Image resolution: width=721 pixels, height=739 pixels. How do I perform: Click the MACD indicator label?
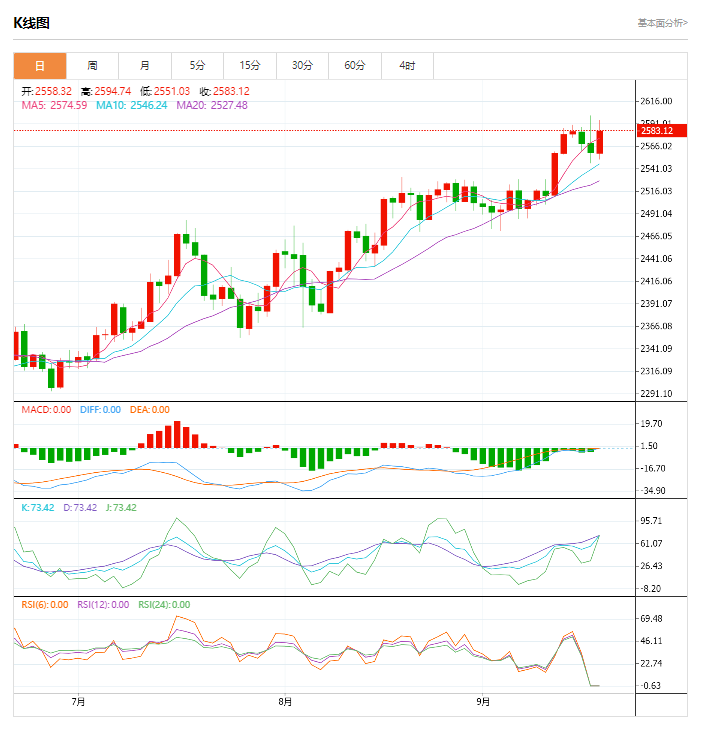tap(46, 410)
